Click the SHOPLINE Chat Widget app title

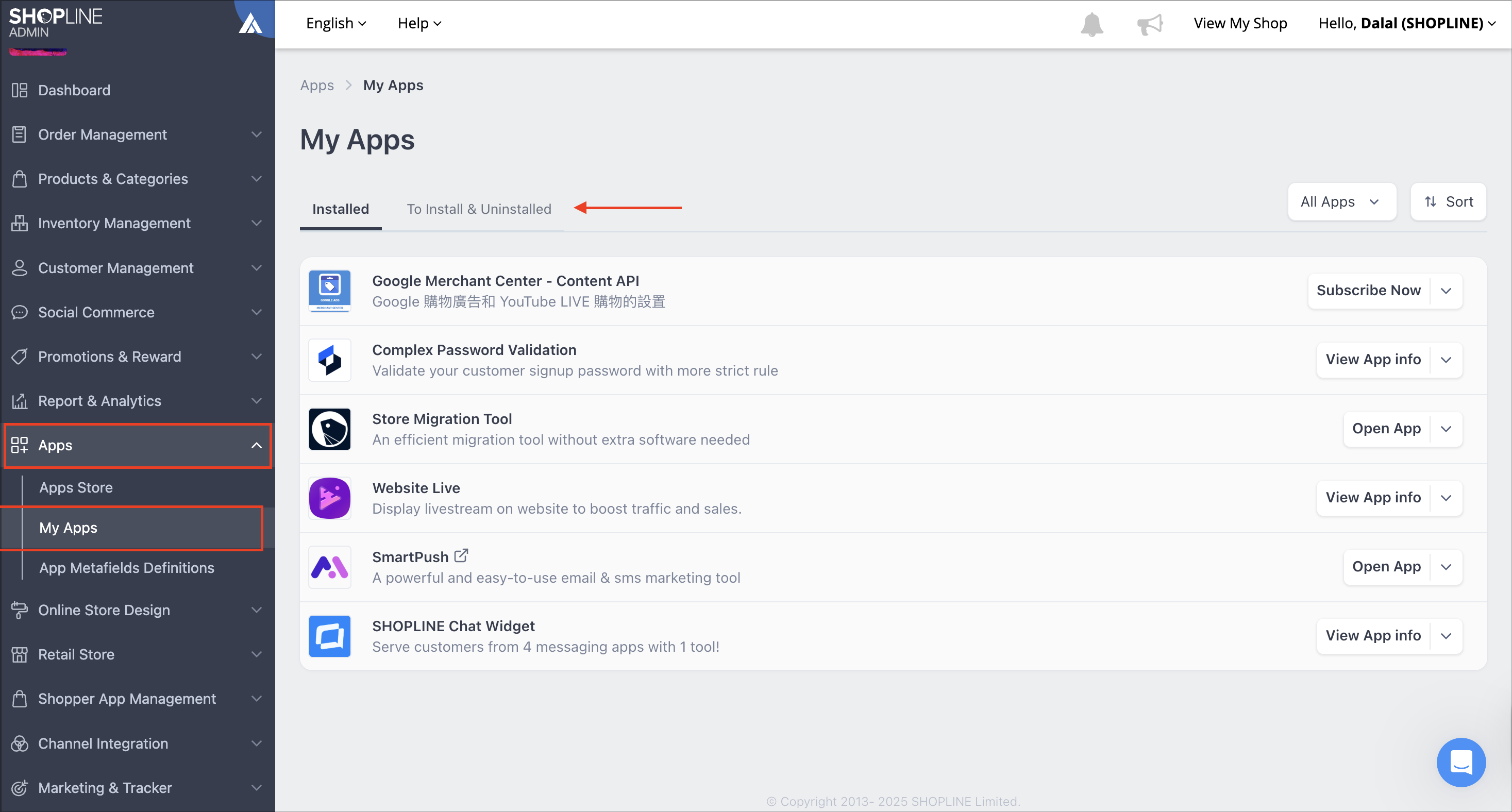click(x=453, y=627)
